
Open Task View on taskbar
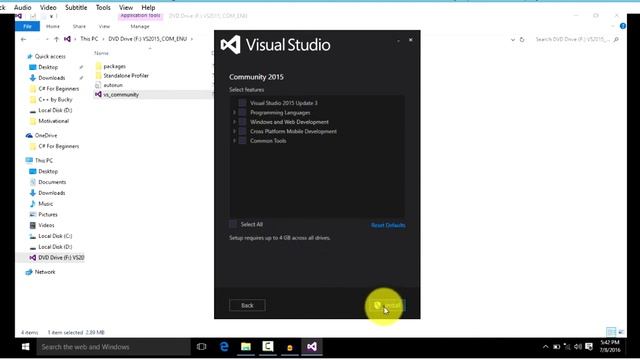(x=201, y=347)
